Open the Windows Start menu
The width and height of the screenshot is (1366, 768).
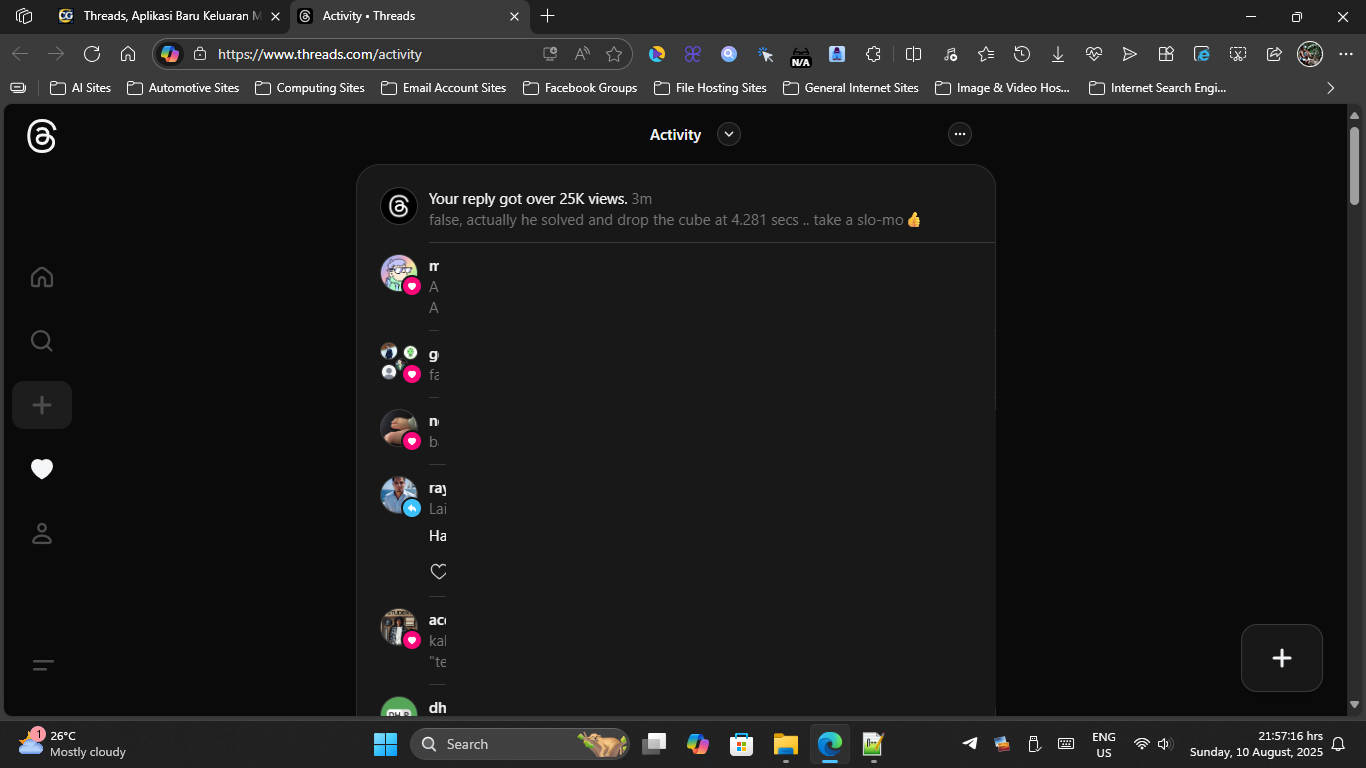385,744
